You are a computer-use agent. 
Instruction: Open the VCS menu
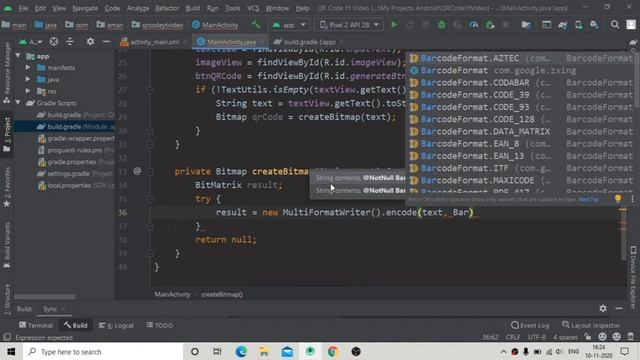click(253, 8)
